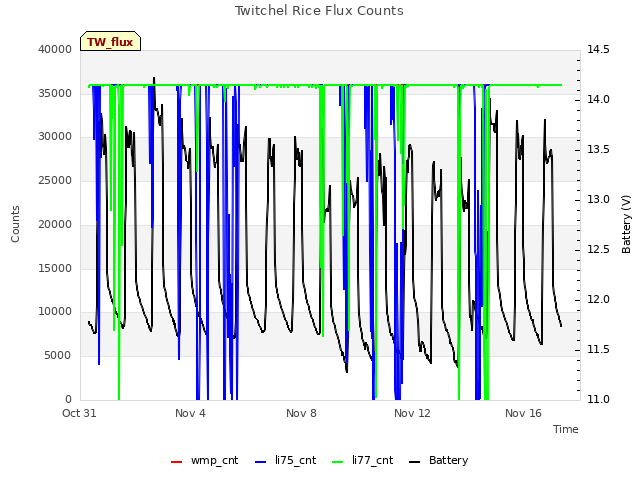Image resolution: width=640 pixels, height=480 pixels.
Task: Click the Nov 4 date tick label
Action: tap(190, 413)
